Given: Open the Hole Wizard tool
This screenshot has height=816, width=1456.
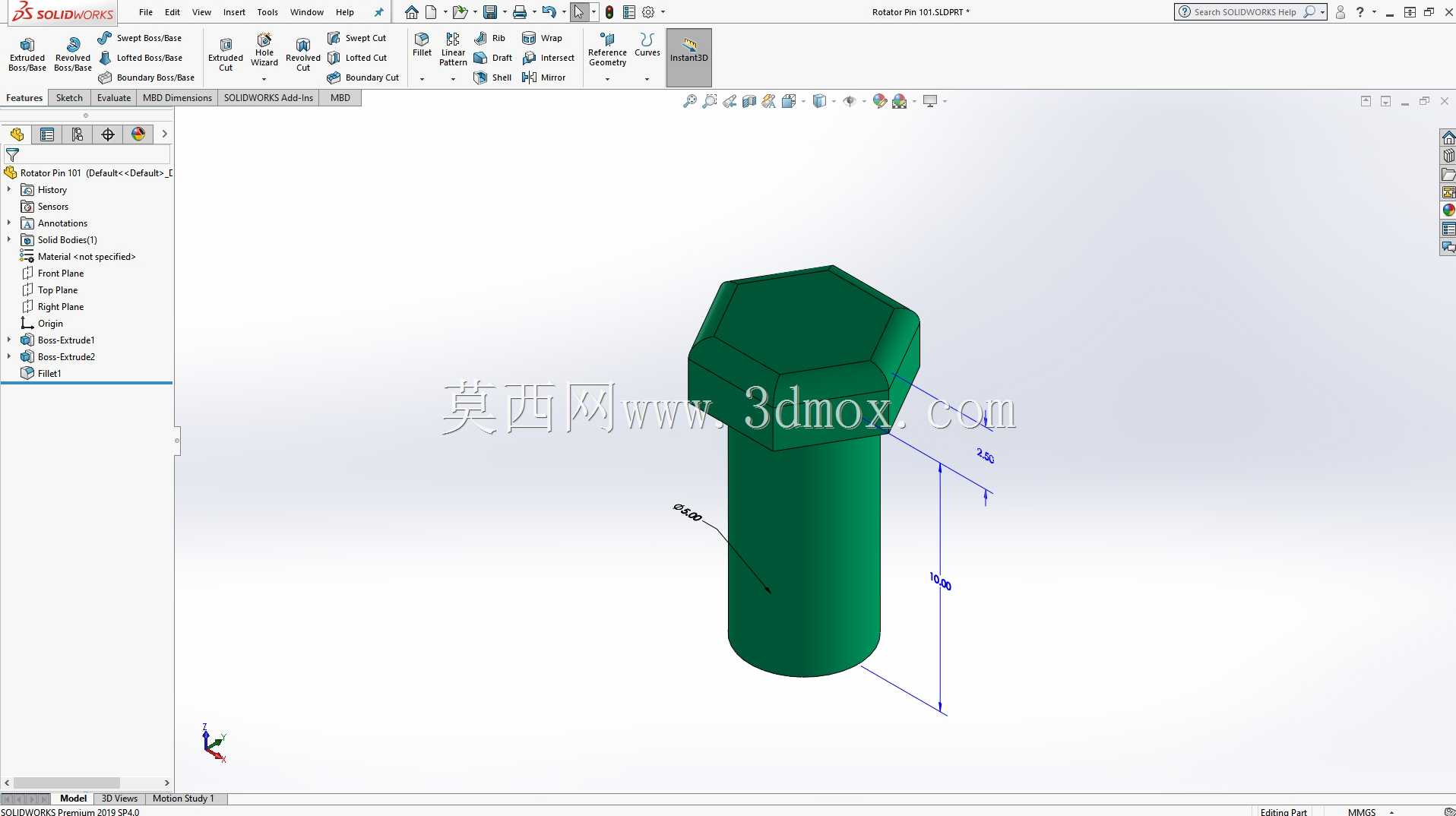Looking at the screenshot, I should [x=264, y=50].
